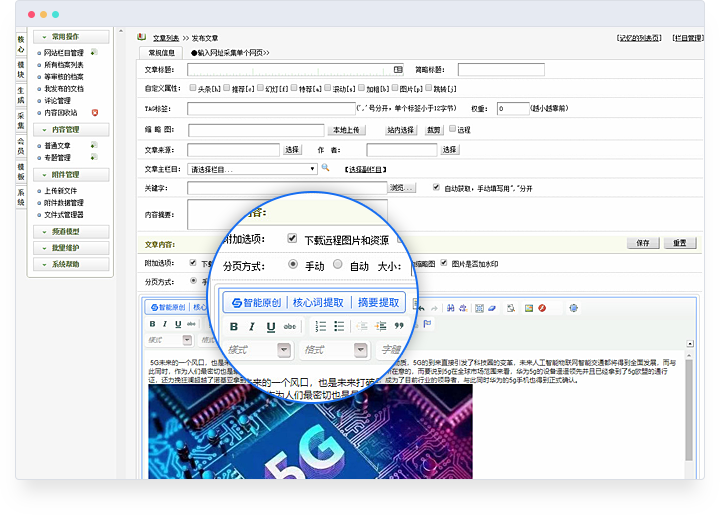Open the 样式 dropdown in editor toolbar
This screenshot has width=720, height=515.
(x=169, y=340)
